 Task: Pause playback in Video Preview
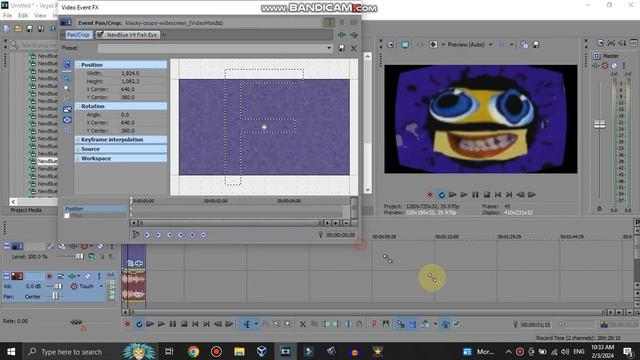pyautogui.click(x=476, y=195)
